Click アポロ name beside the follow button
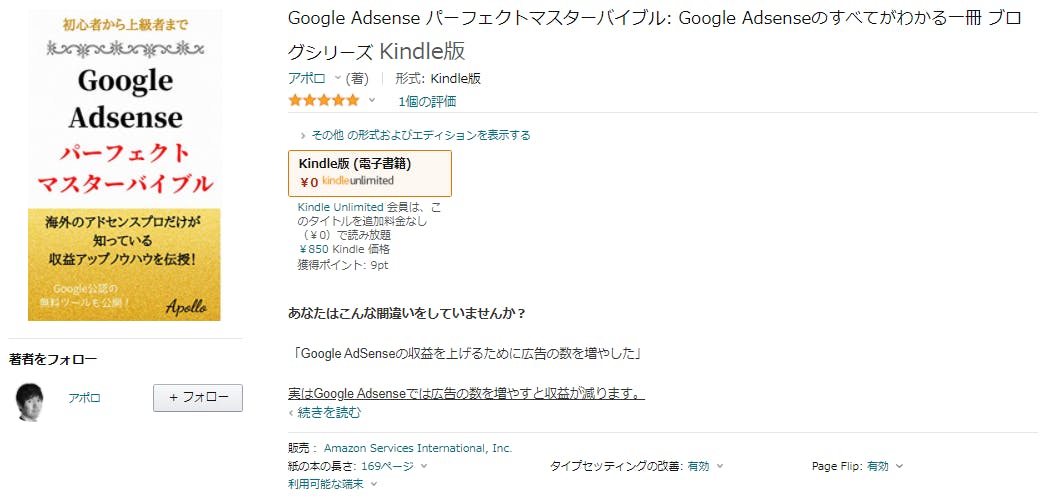1057x497 pixels. click(84, 398)
